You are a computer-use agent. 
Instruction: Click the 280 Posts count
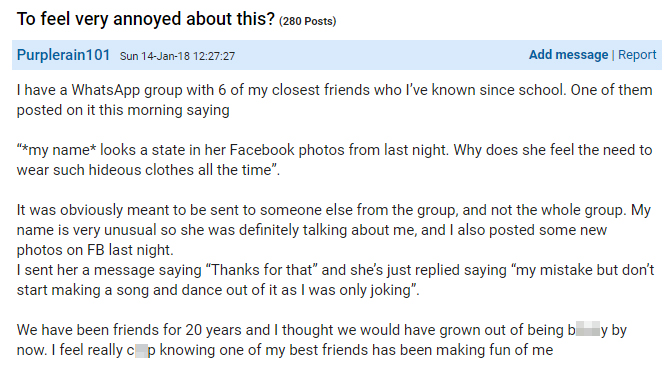308,21
